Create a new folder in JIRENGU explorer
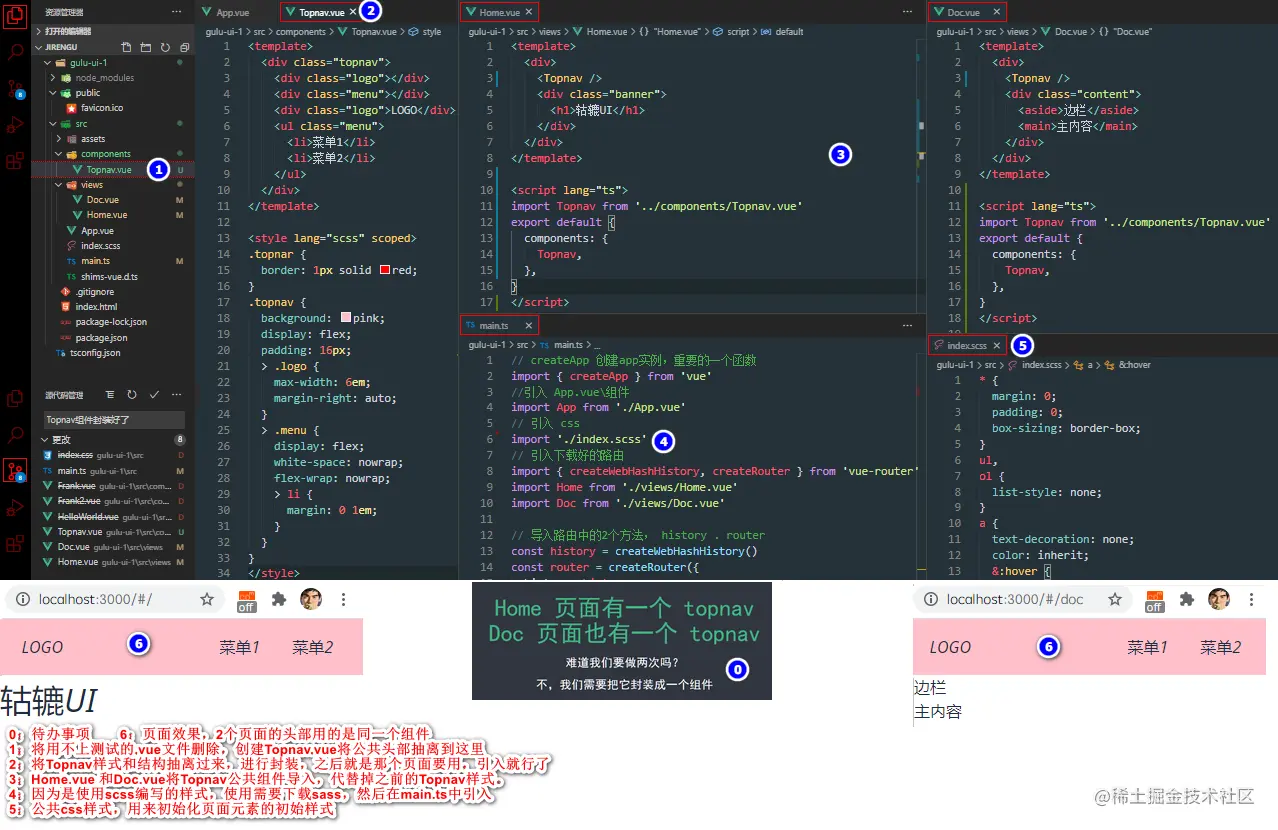1278x830 pixels. (145, 47)
